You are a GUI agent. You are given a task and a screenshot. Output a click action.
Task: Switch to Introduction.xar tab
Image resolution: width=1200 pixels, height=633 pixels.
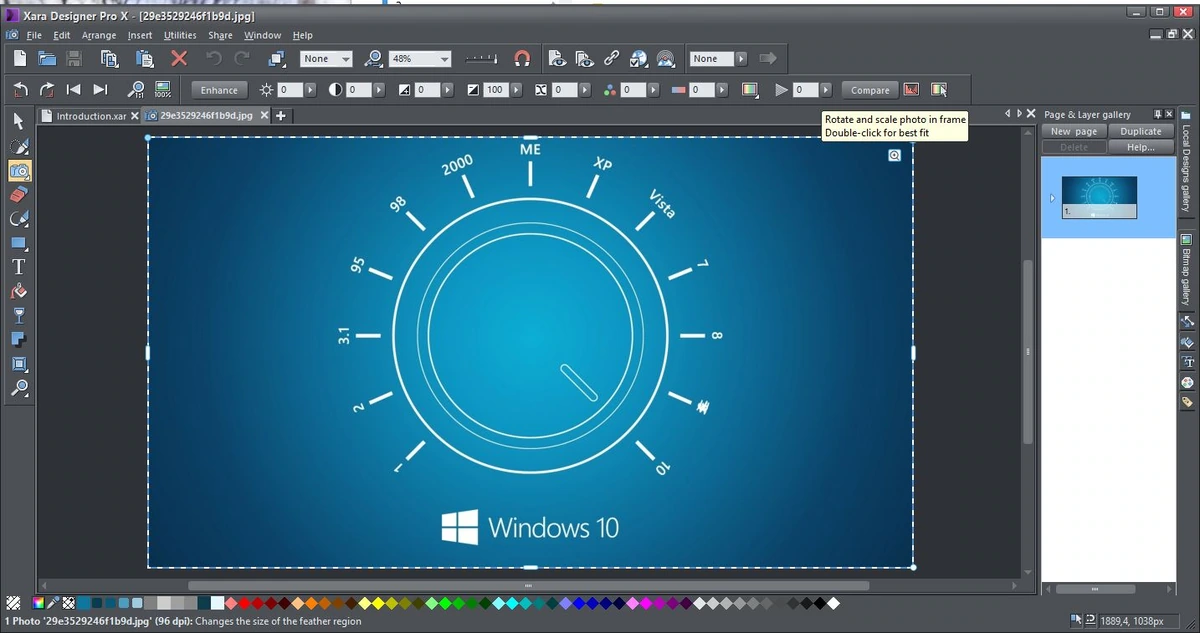tap(90, 116)
